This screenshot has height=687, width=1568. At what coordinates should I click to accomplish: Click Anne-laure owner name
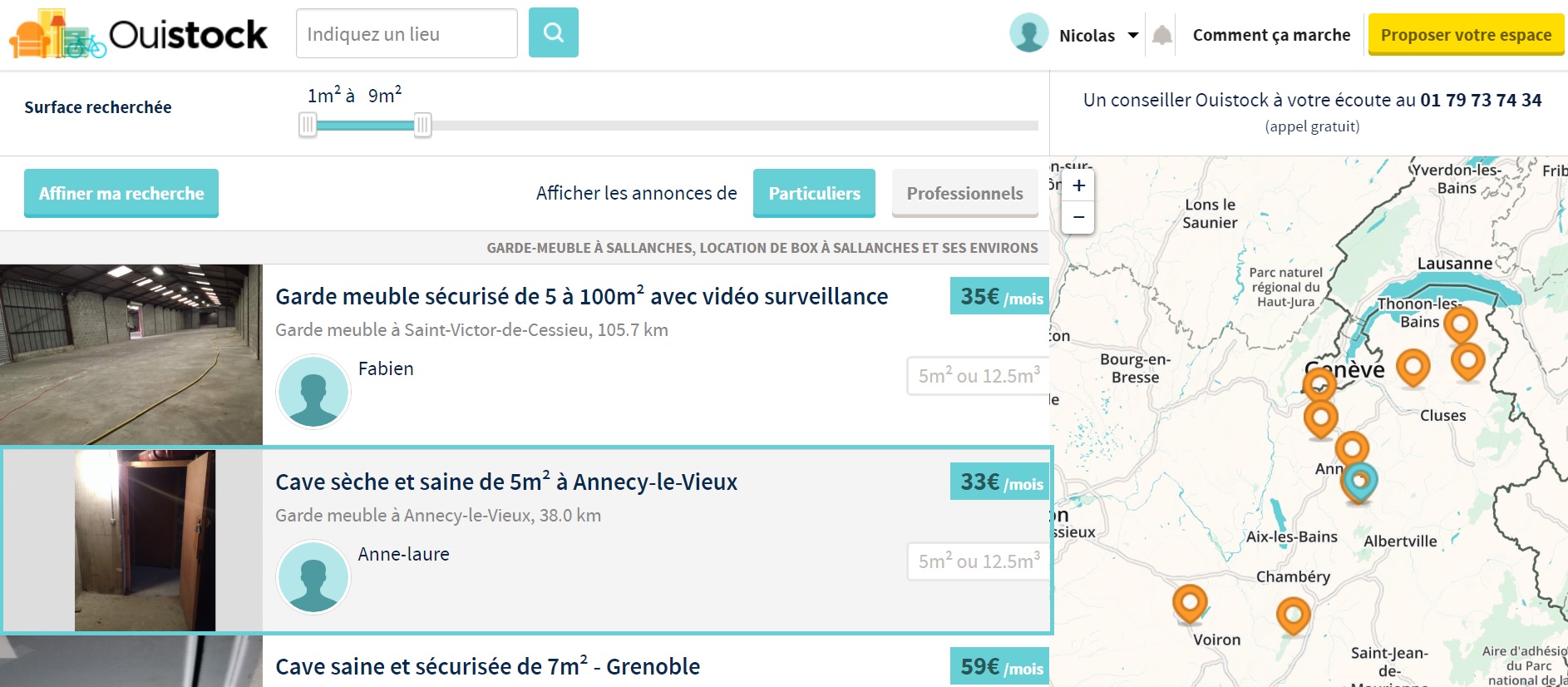[x=403, y=554]
